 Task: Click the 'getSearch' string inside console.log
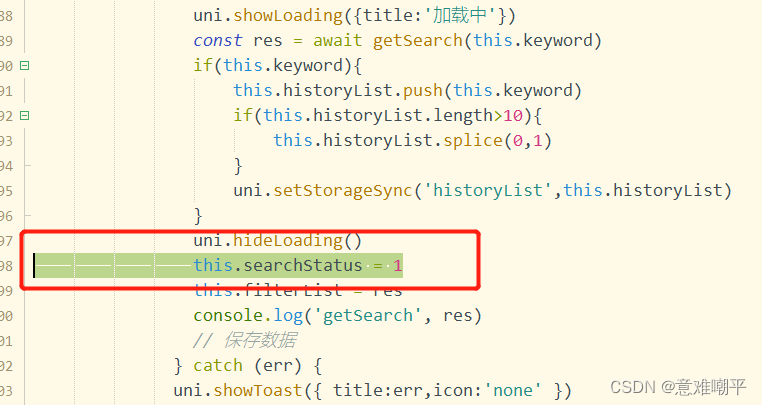click(x=368, y=316)
